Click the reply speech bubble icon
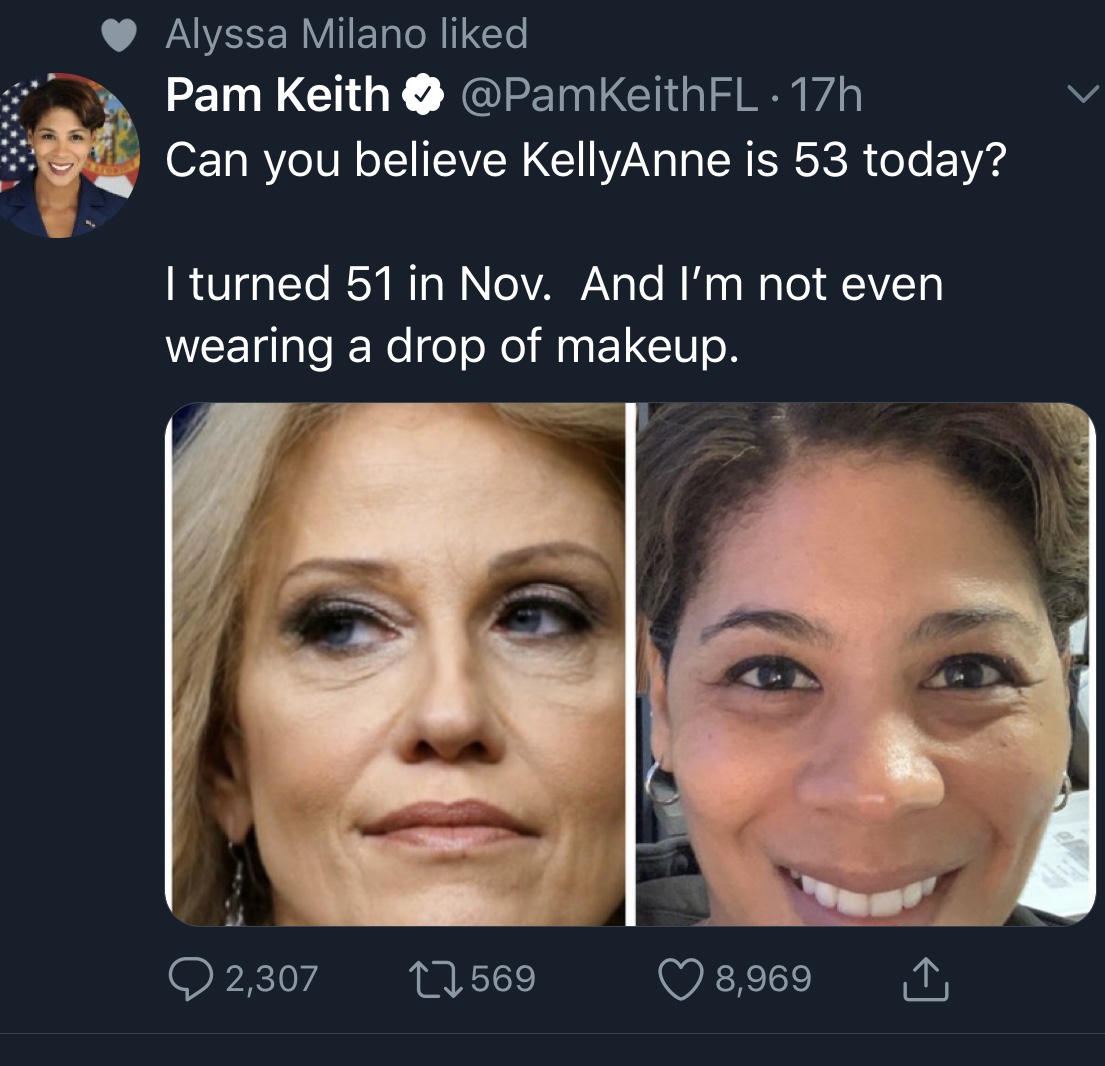This screenshot has width=1105, height=1066. [191, 977]
